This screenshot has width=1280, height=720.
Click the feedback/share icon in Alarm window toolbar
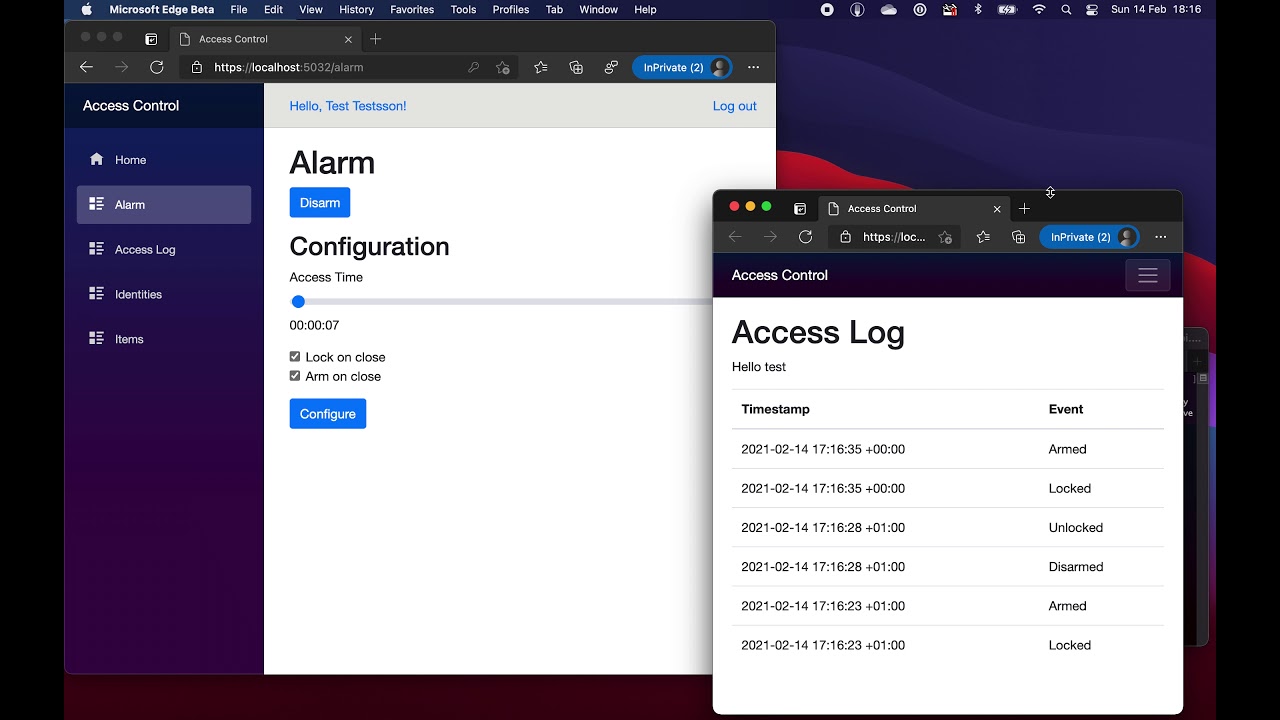point(611,67)
